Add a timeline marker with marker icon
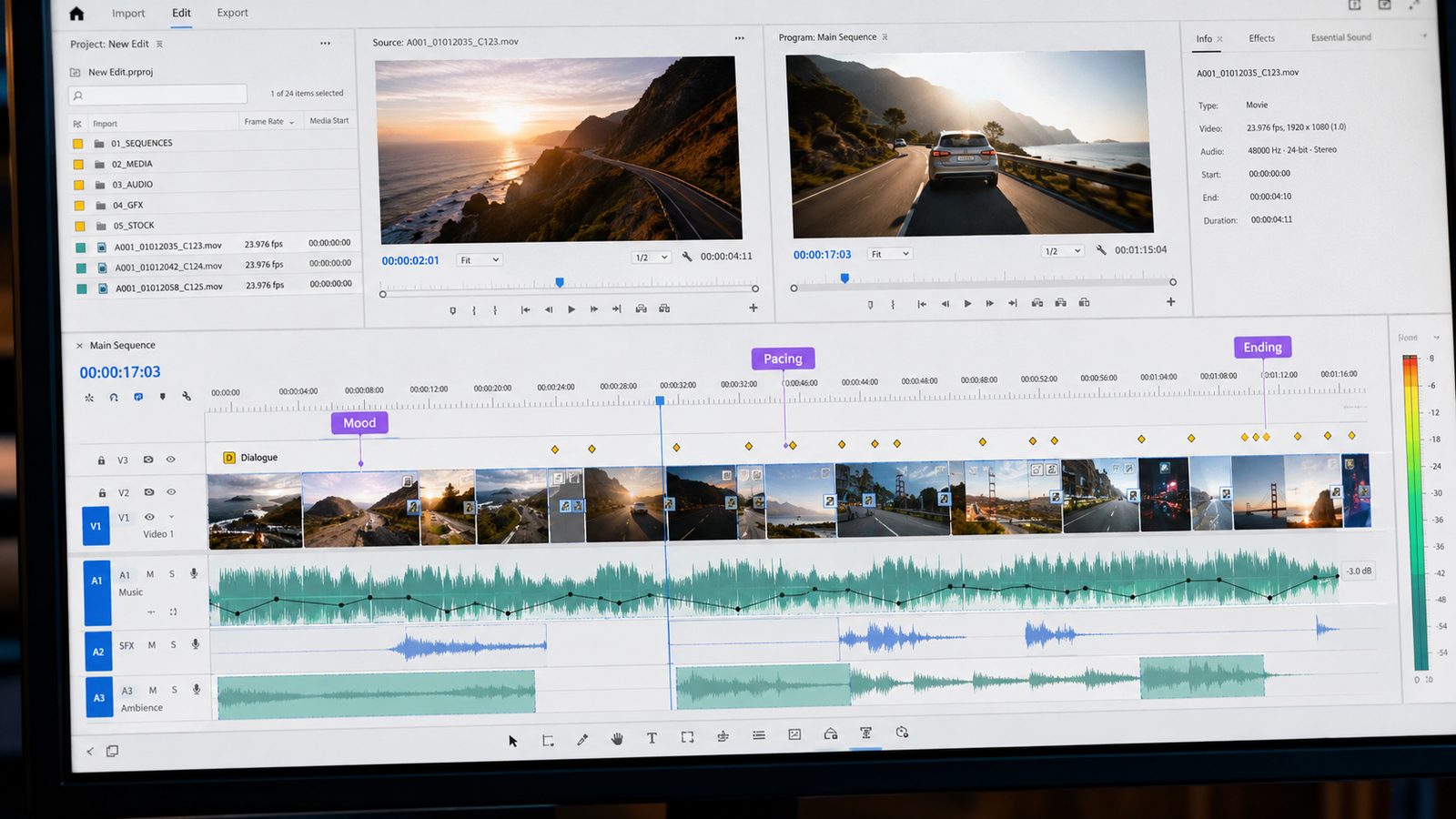 click(x=163, y=397)
